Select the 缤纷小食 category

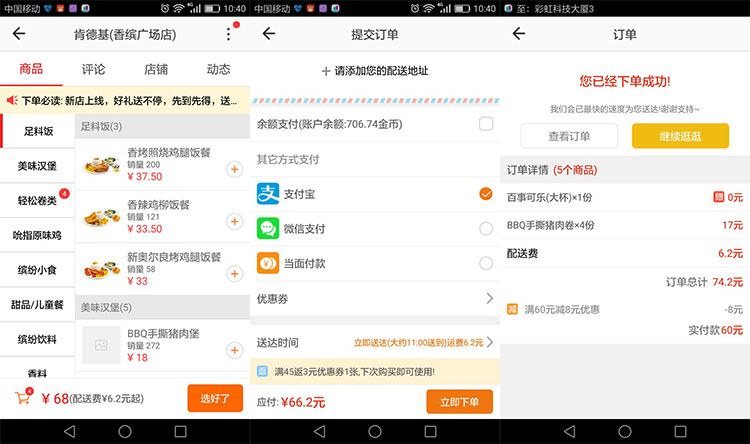pyautogui.click(x=38, y=270)
